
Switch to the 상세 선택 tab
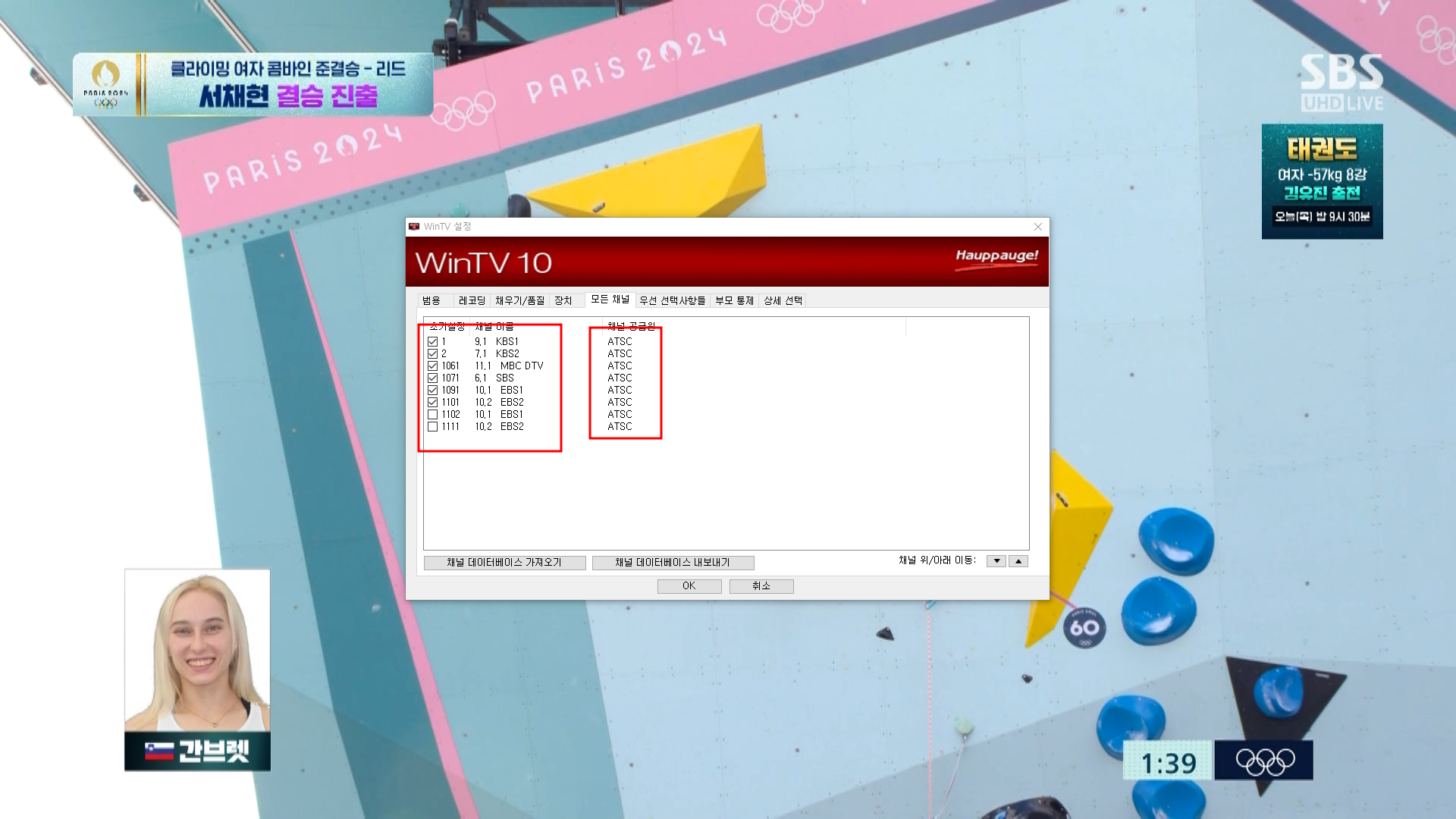(783, 301)
